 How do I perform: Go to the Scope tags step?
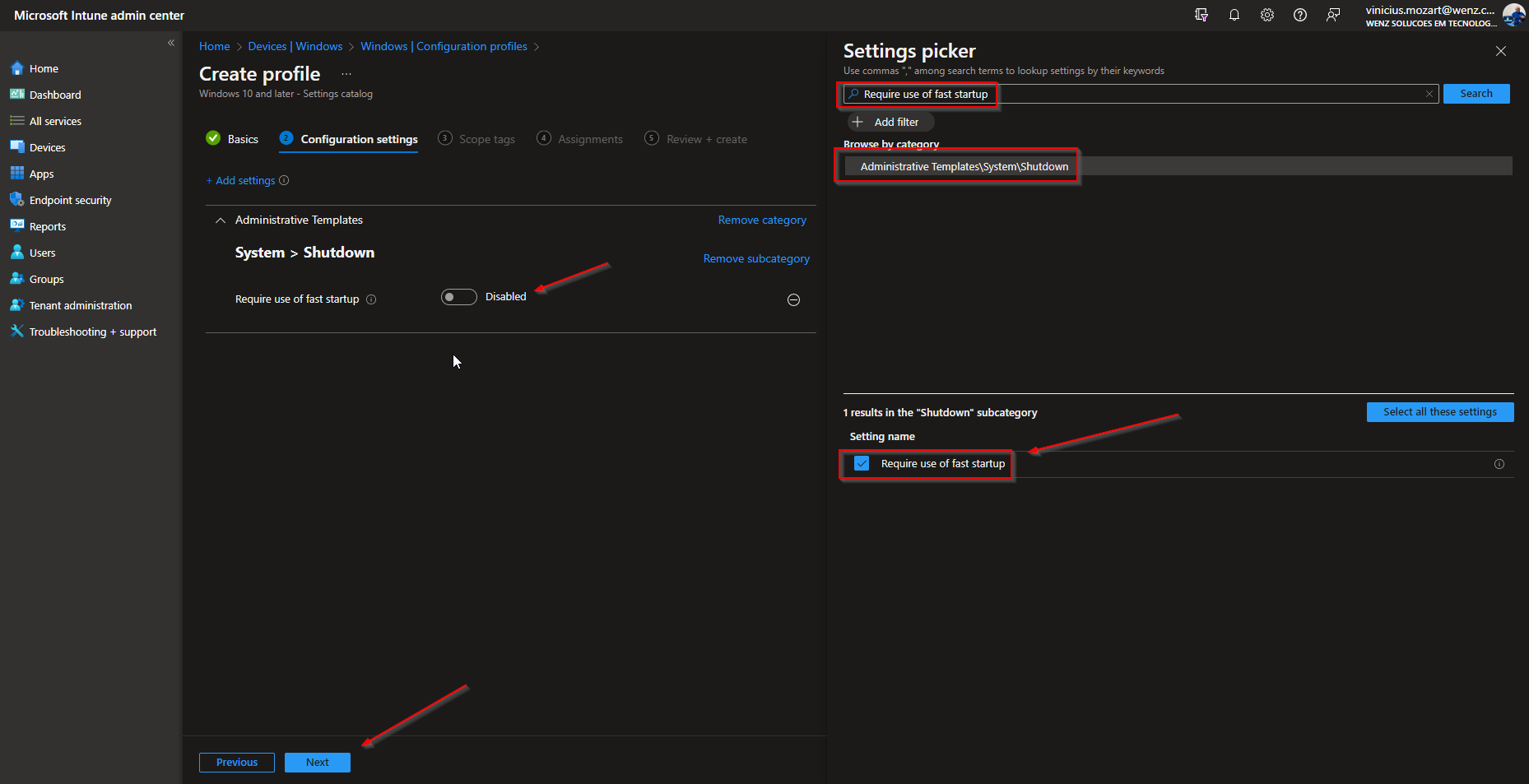coord(476,139)
